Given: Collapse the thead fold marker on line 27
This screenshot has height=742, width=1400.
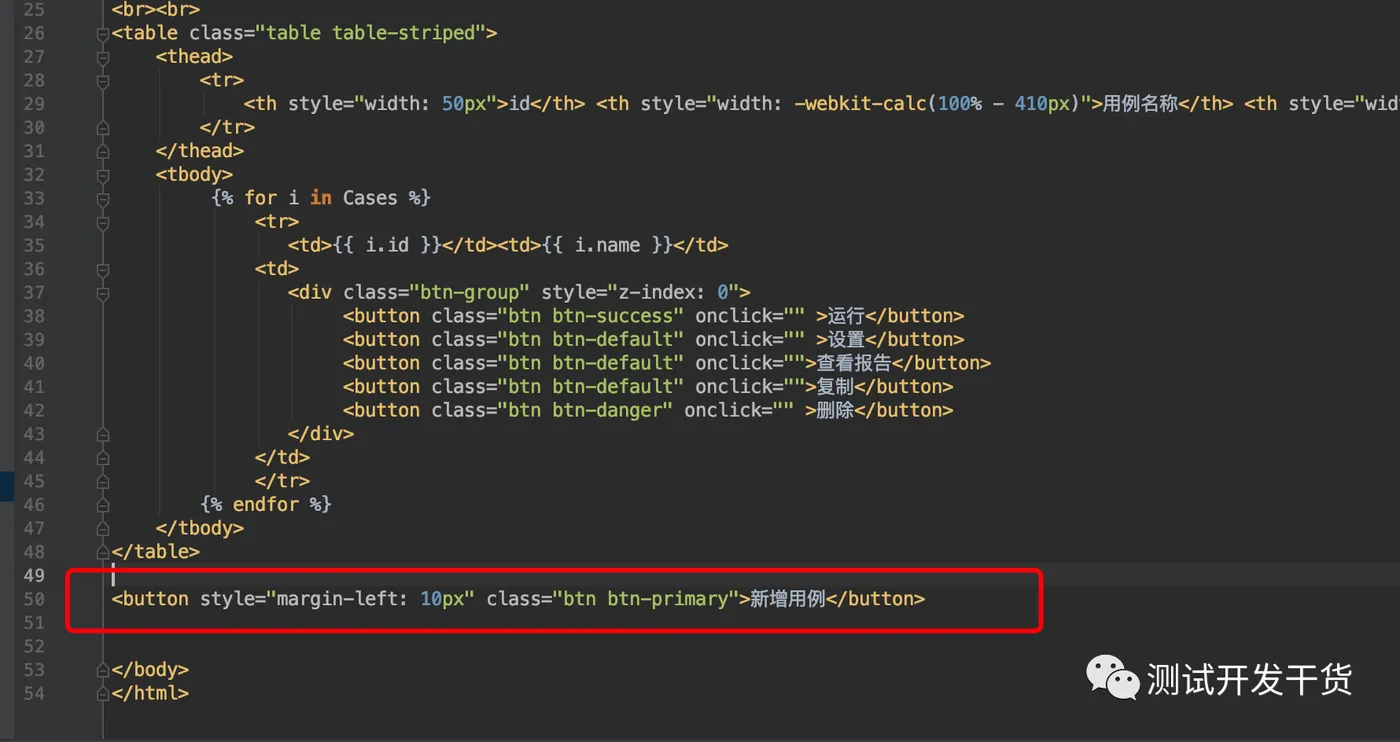Looking at the screenshot, I should [102, 58].
